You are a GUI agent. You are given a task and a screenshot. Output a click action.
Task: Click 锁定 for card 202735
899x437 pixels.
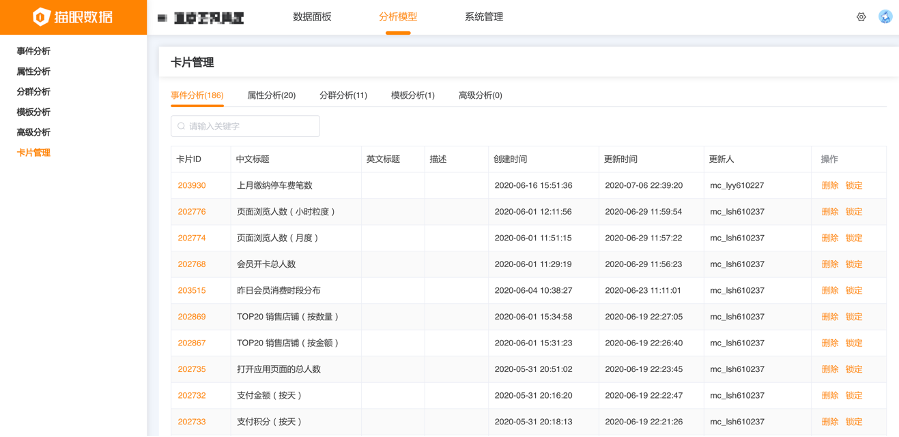point(854,369)
